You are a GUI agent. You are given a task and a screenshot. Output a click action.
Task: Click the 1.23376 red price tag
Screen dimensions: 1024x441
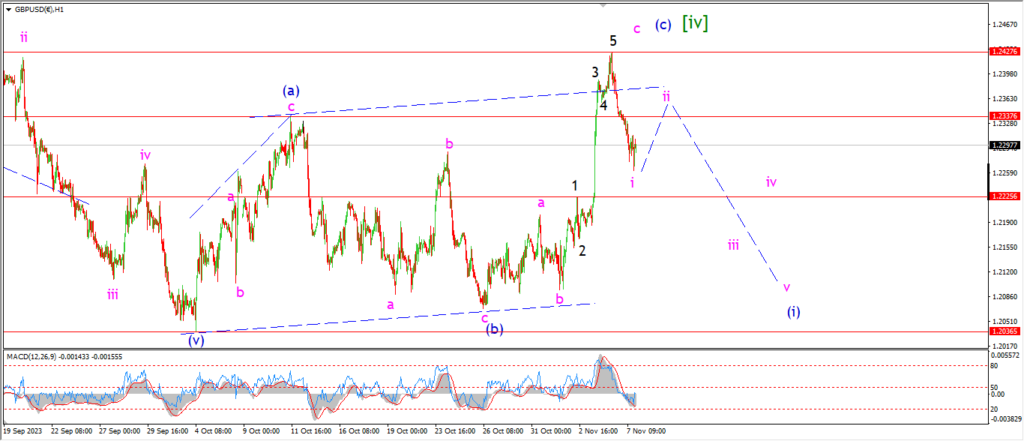tap(1001, 116)
